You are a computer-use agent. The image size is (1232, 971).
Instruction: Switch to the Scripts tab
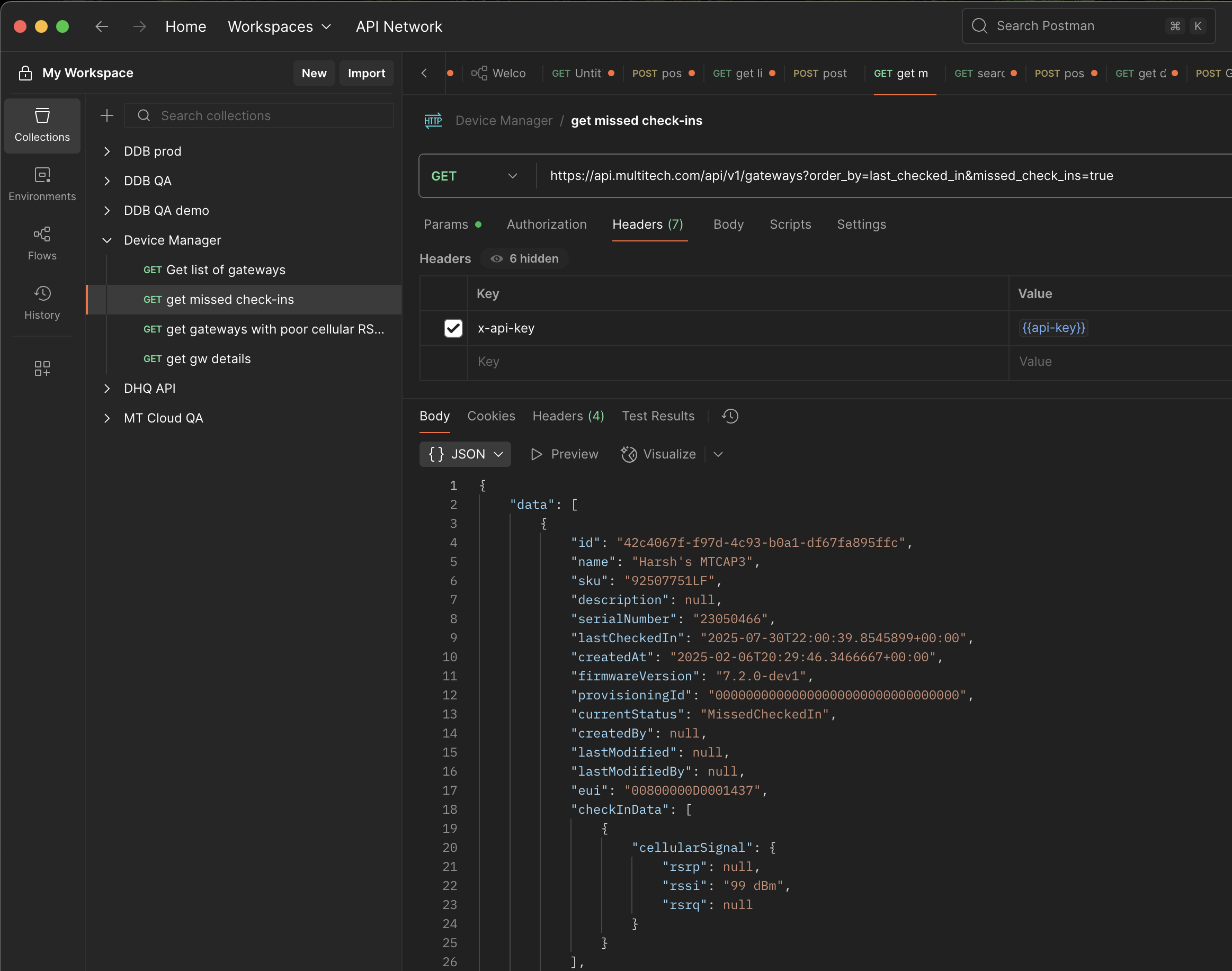(x=790, y=224)
